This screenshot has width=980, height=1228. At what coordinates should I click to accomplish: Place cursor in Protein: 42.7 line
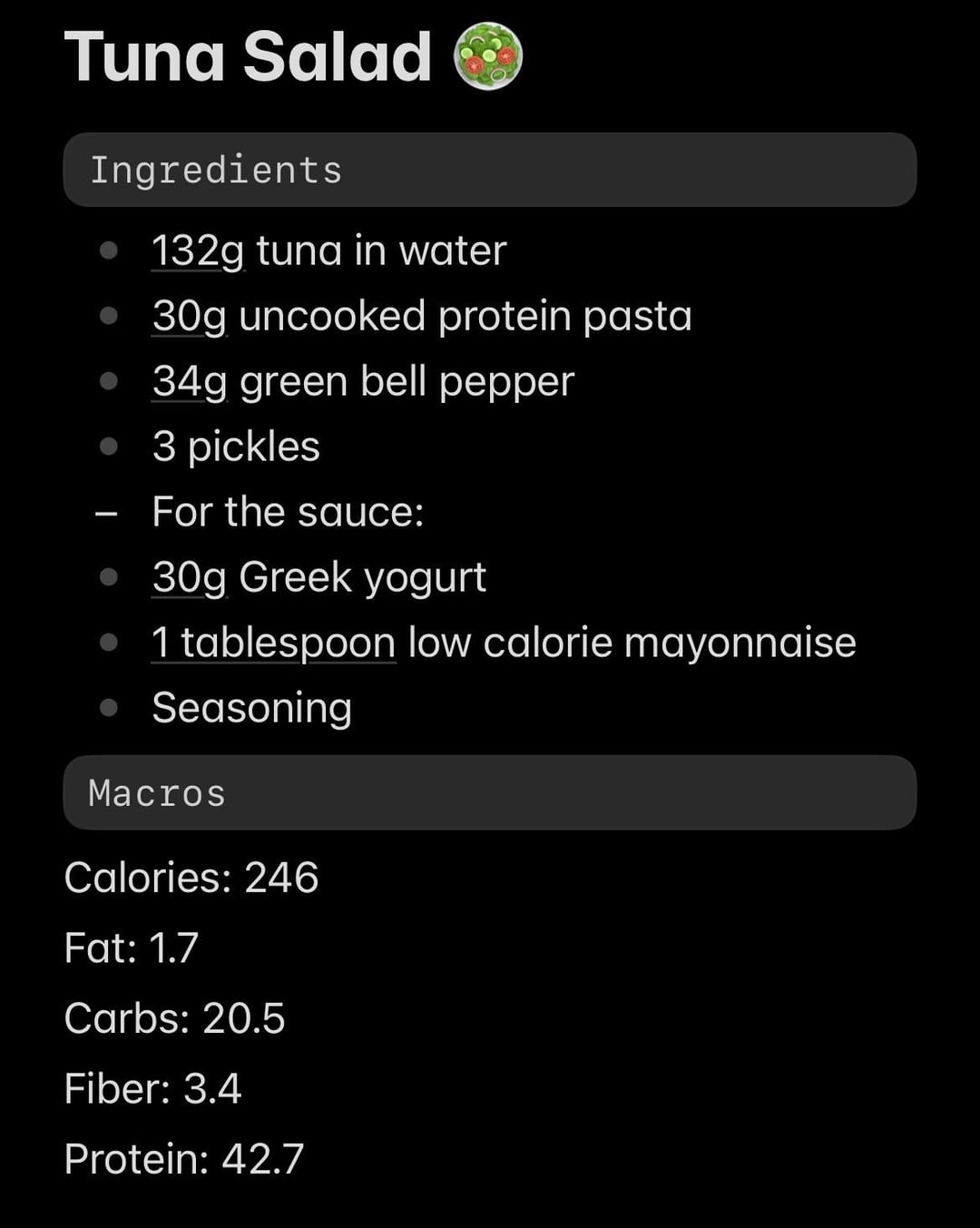[184, 1159]
